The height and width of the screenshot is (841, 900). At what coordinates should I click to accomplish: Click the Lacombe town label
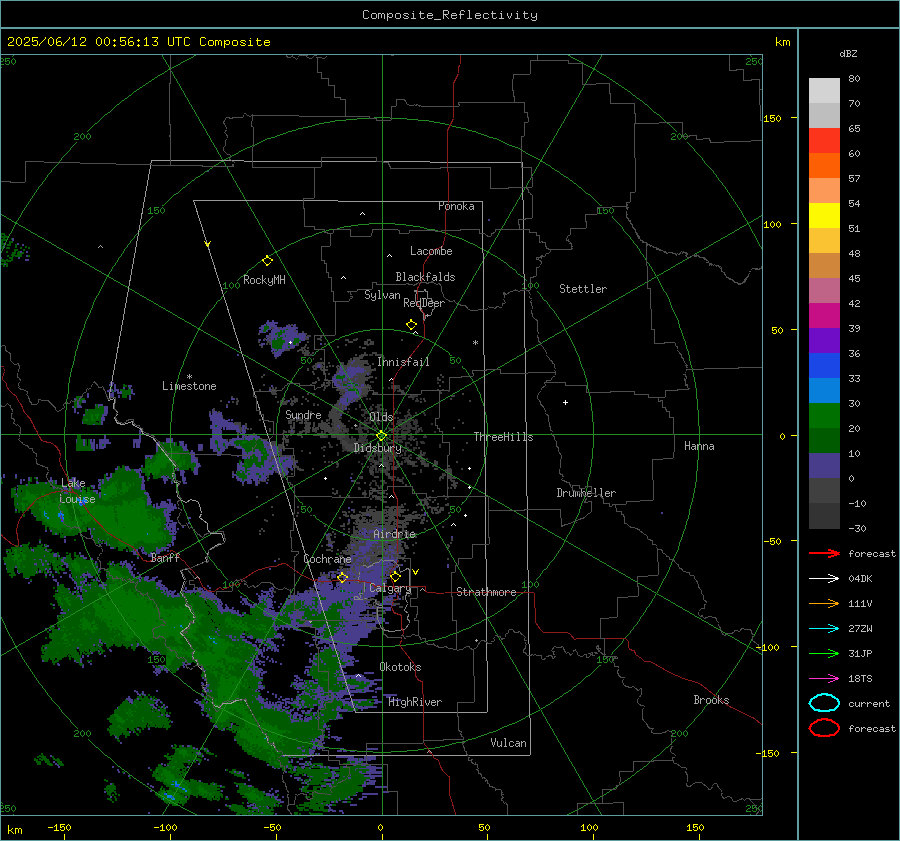(431, 251)
